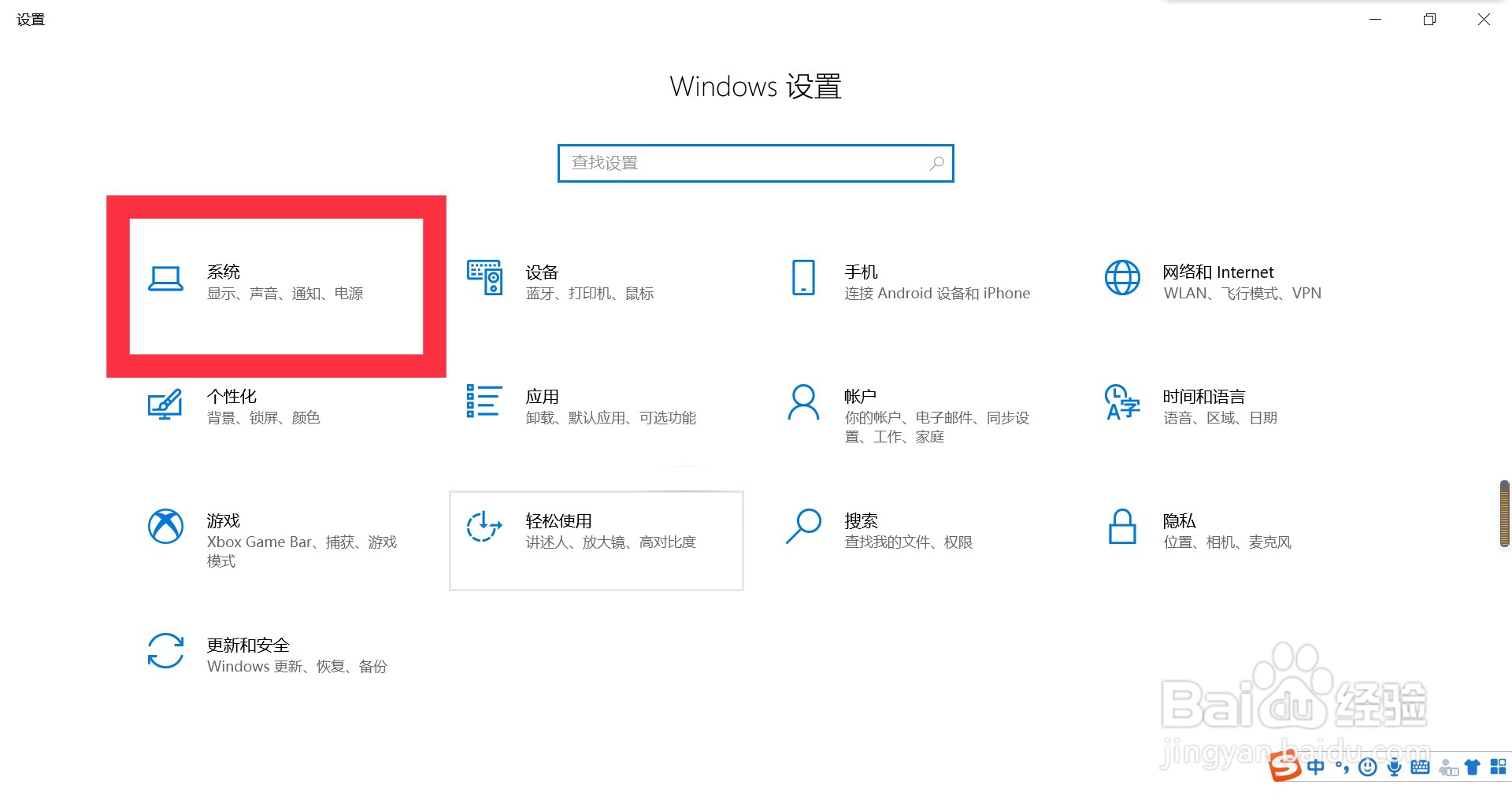Viewport: 1512px width, 803px height.
Task: Open 搜索 via the magnifier icon
Action: click(x=802, y=527)
